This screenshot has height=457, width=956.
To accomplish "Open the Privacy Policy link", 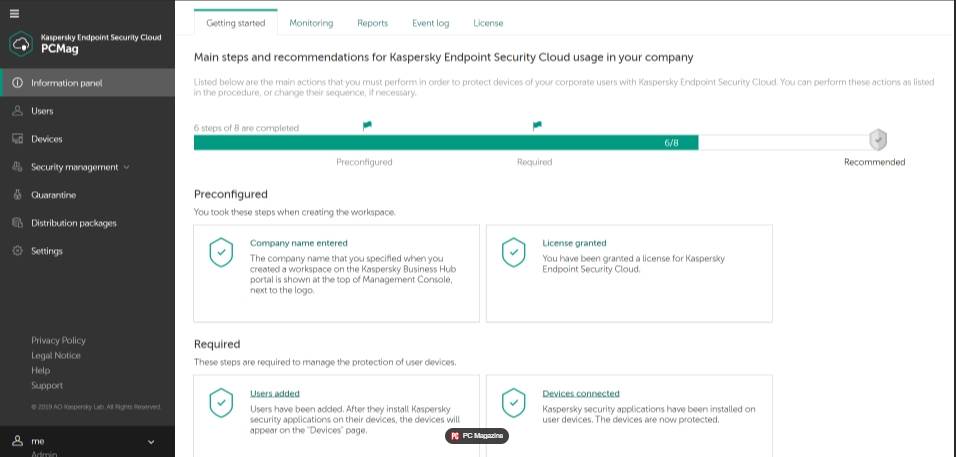I will pos(59,341).
